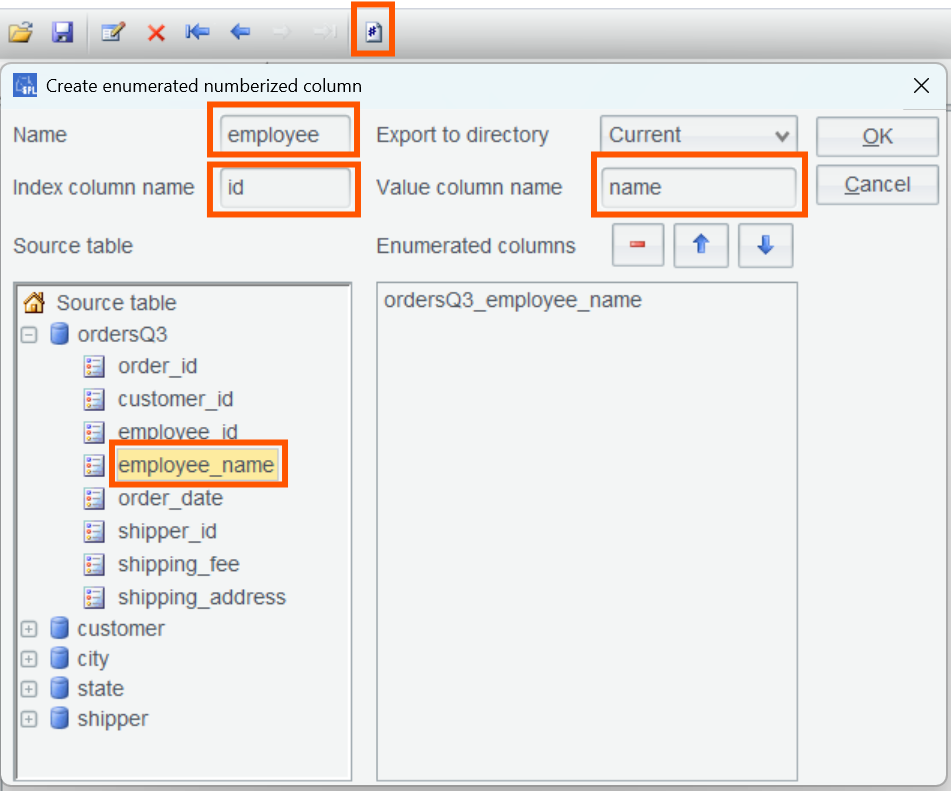This screenshot has width=951, height=791.
Task: Confirm with the OK button
Action: (x=877, y=136)
